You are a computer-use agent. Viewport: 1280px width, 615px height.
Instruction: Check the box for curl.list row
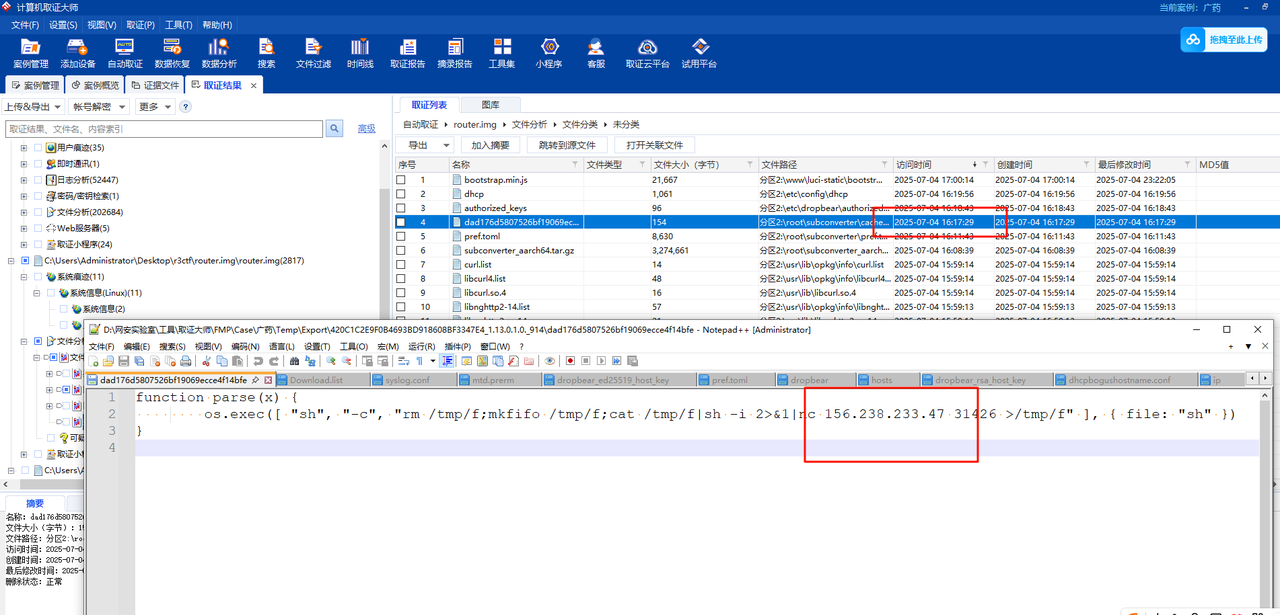[401, 264]
